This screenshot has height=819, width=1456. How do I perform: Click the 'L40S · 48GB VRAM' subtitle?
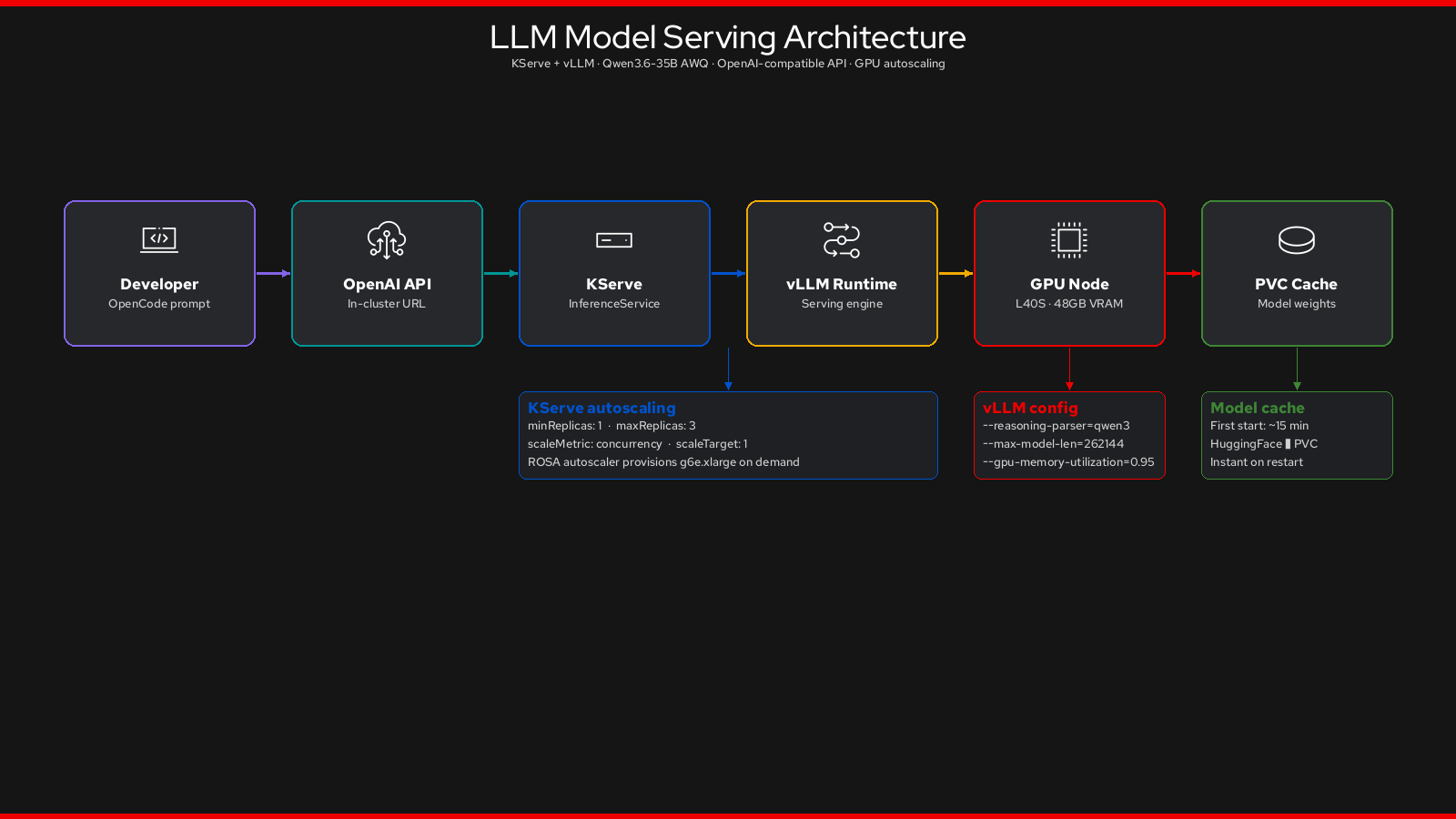[x=1069, y=304]
